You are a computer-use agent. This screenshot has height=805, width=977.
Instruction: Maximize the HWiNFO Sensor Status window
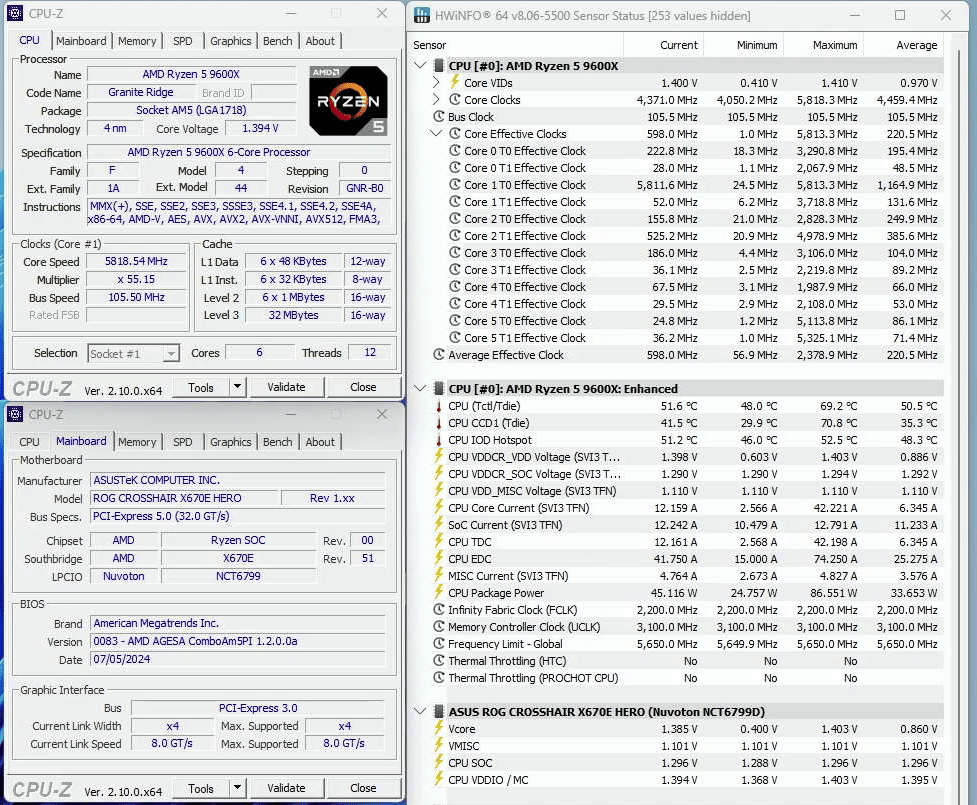point(900,15)
